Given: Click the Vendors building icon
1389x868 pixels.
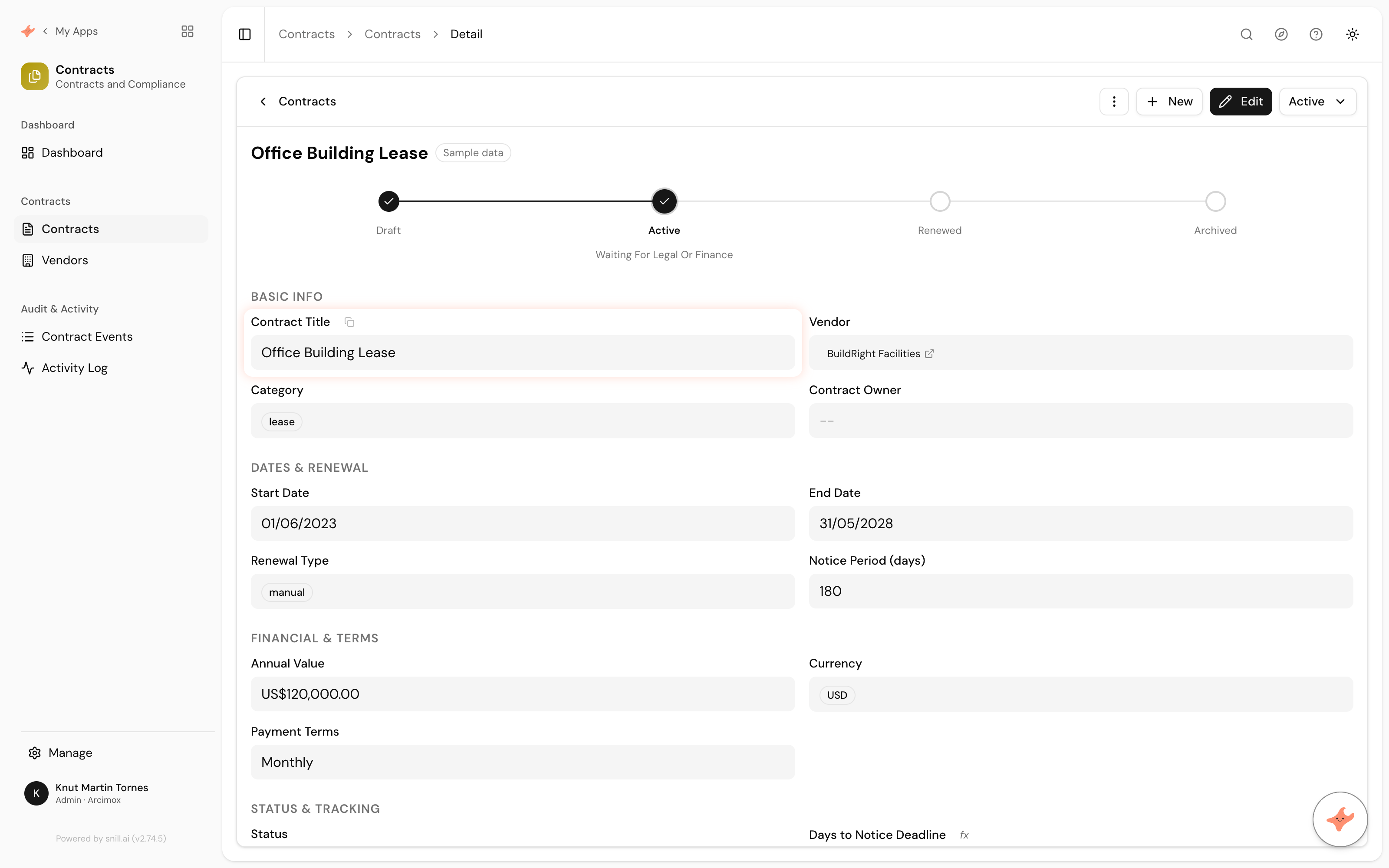Looking at the screenshot, I should [x=27, y=261].
